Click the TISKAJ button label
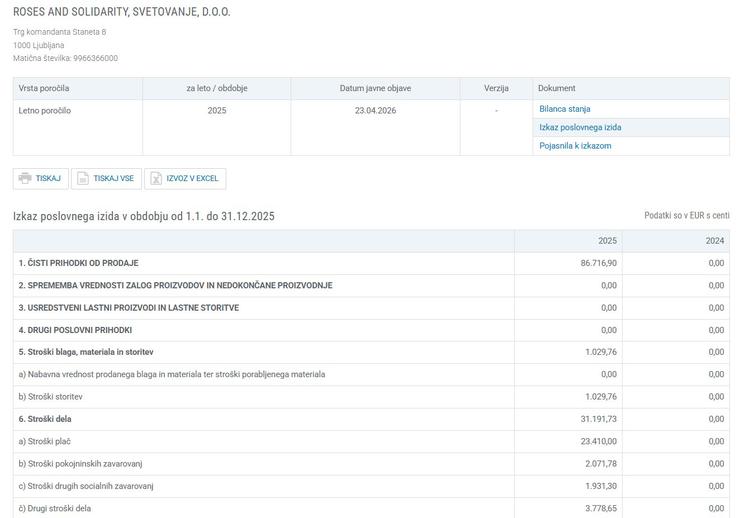This screenshot has height=518, width=736. coord(48,178)
